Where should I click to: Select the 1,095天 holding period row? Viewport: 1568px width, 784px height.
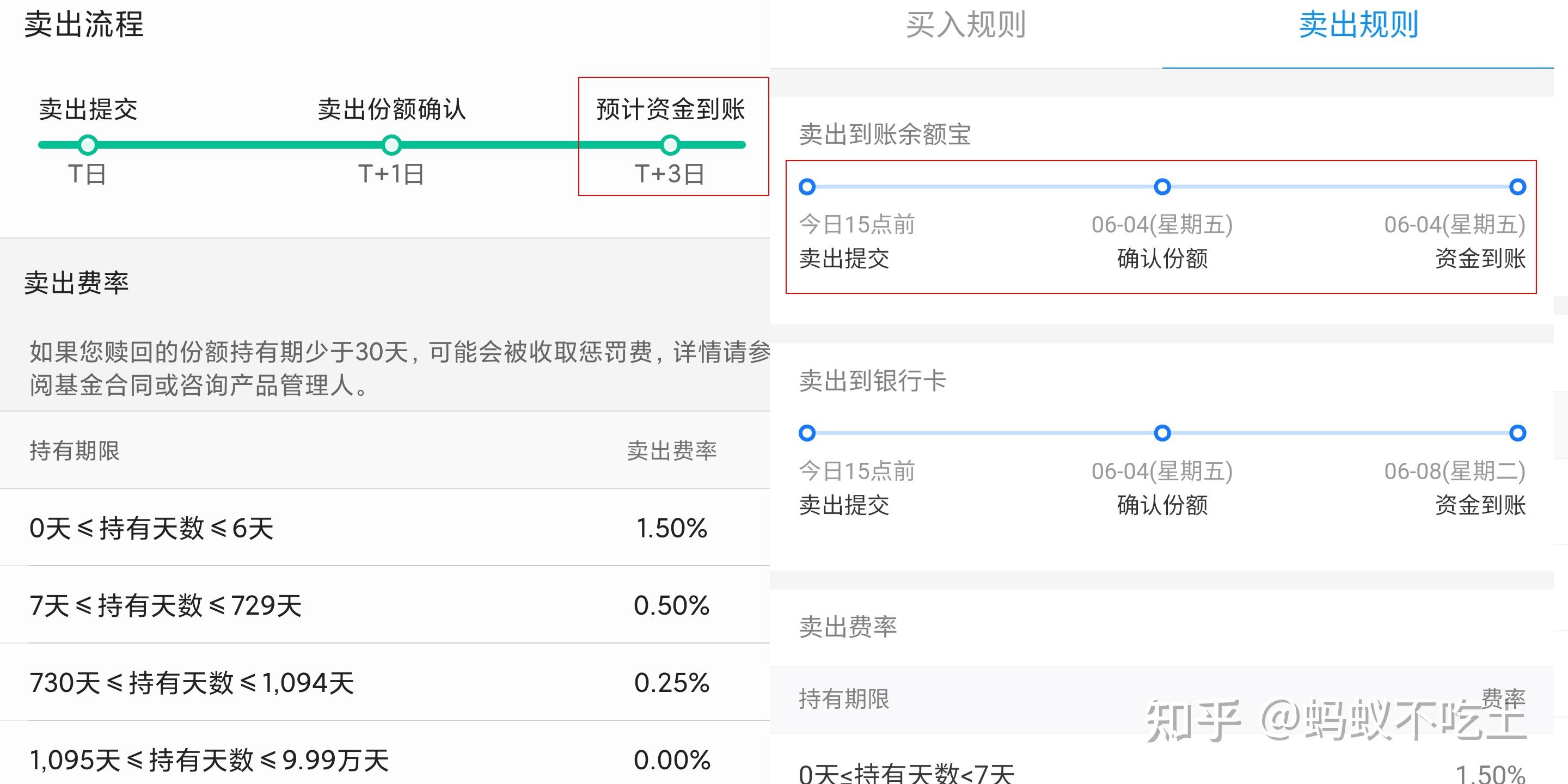209,759
